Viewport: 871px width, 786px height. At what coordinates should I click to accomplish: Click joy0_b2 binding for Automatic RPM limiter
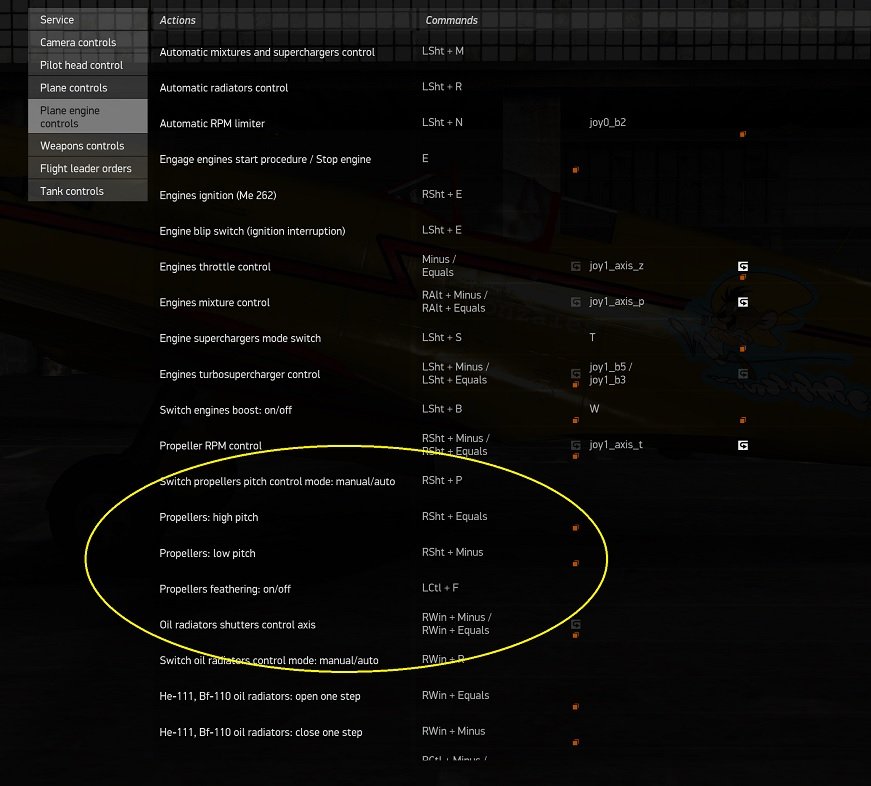click(x=608, y=122)
